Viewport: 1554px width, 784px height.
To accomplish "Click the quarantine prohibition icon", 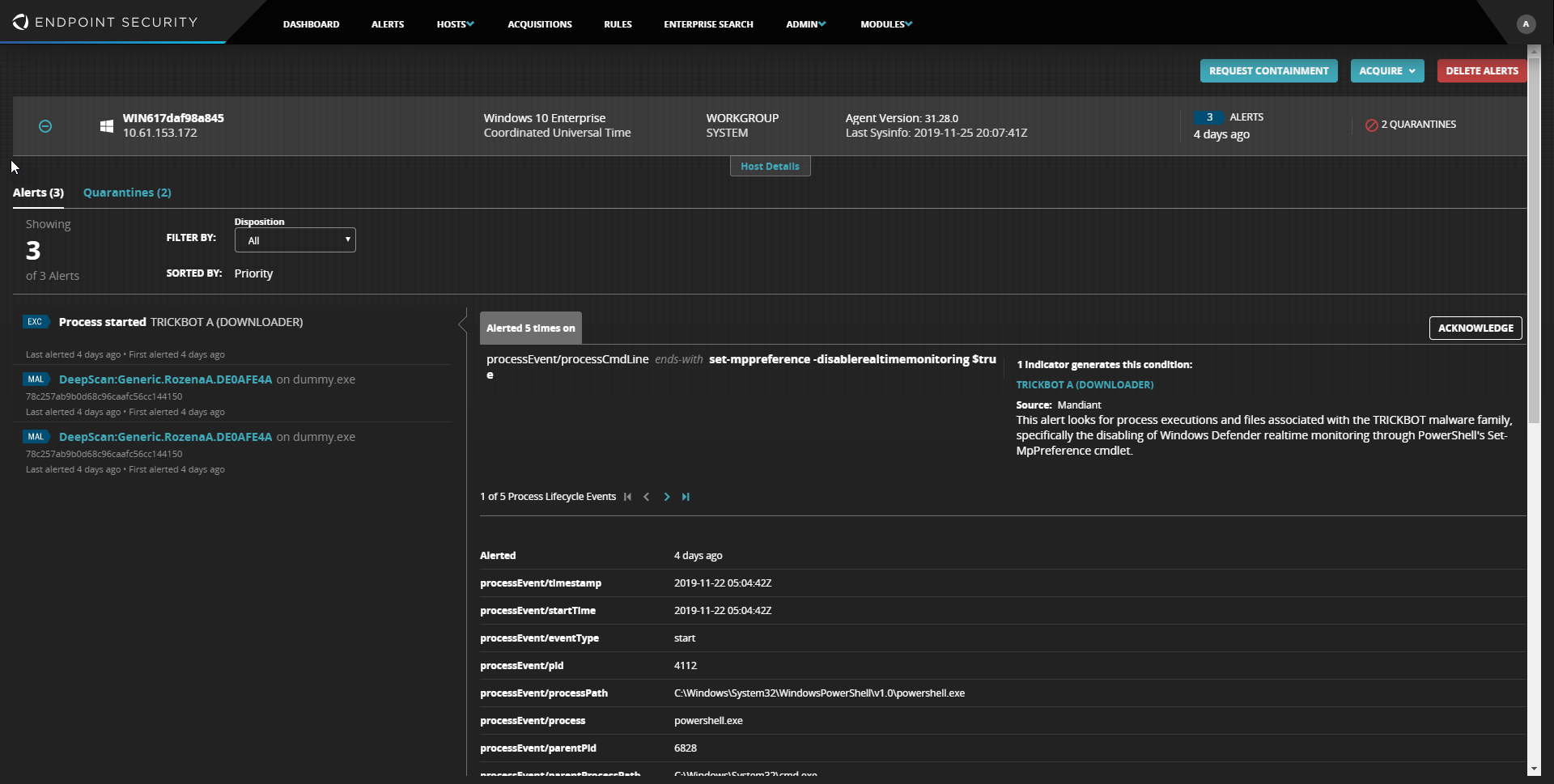I will coord(1371,125).
